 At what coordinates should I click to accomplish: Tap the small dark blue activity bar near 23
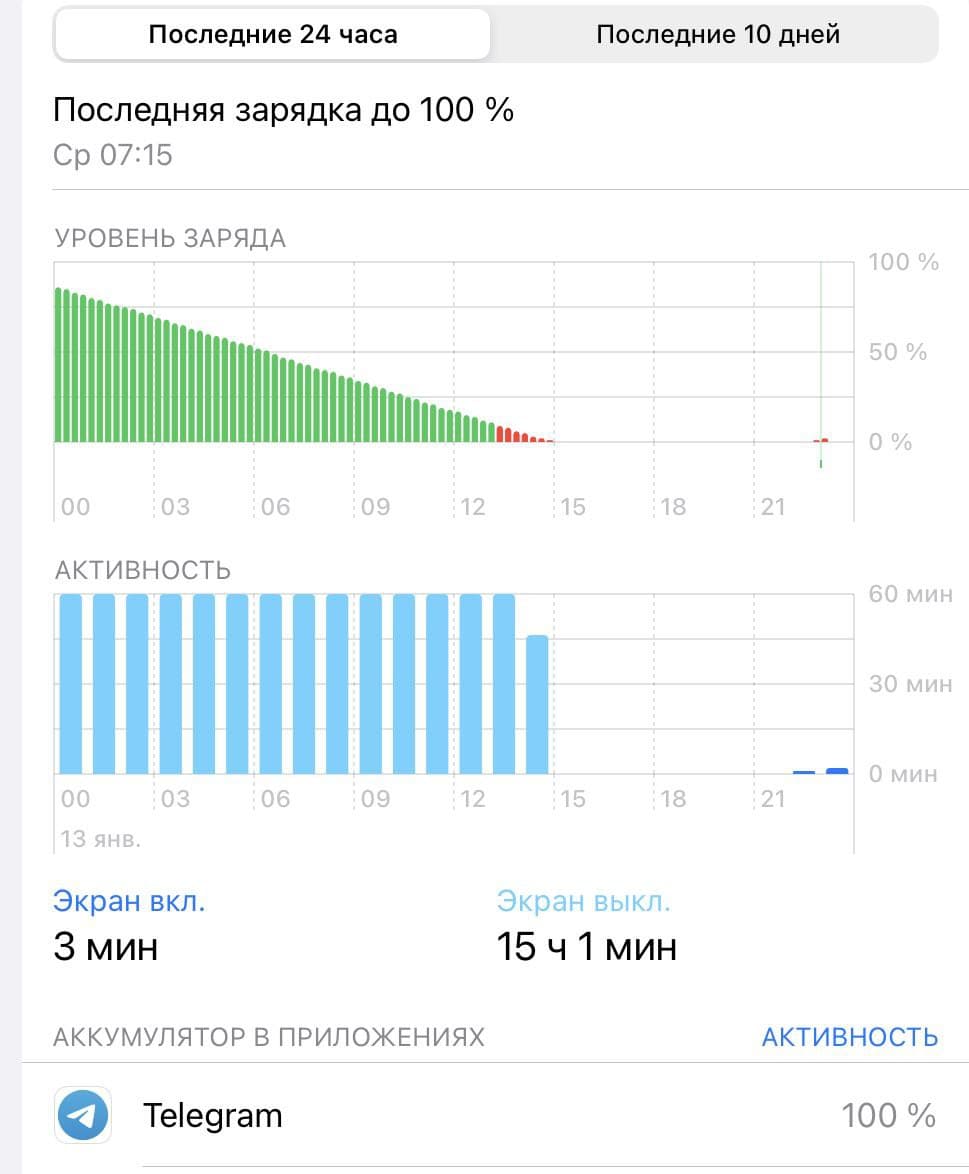[836, 770]
